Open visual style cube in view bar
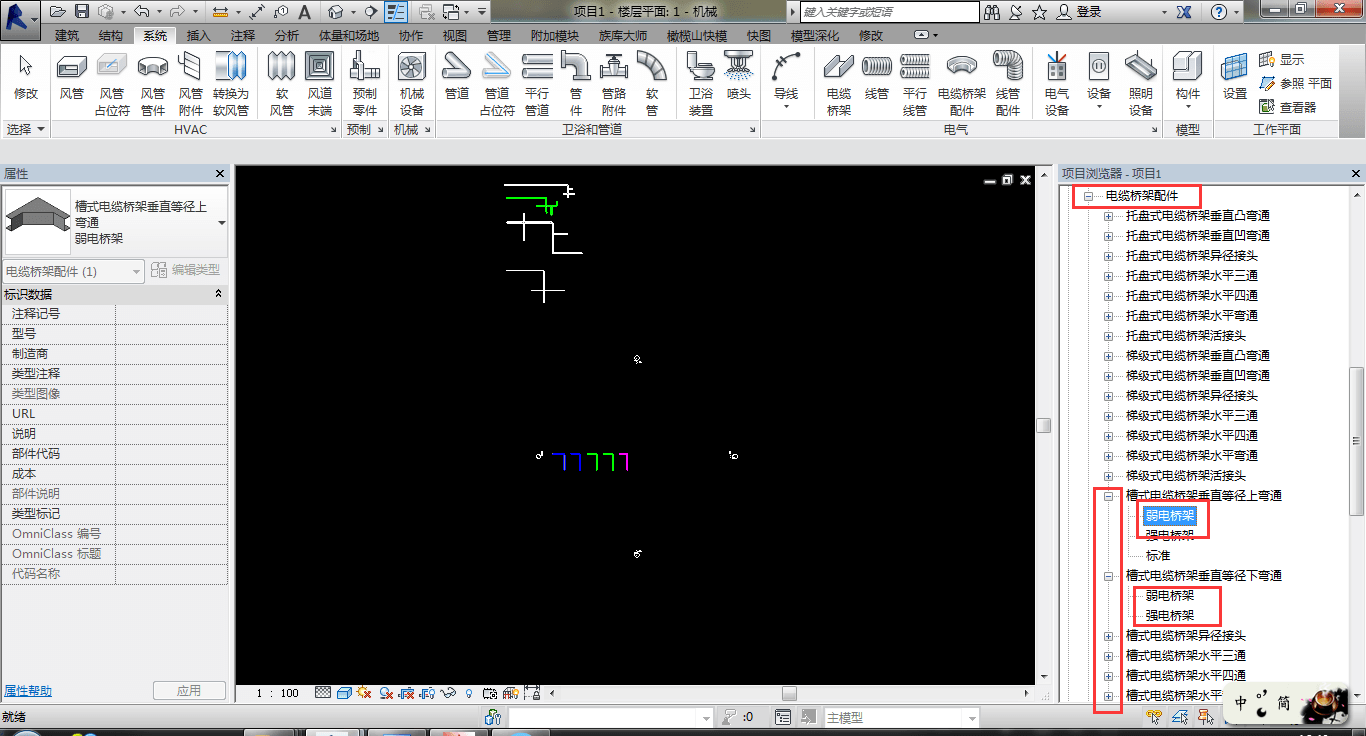The width and height of the screenshot is (1366, 736). pyautogui.click(x=344, y=693)
